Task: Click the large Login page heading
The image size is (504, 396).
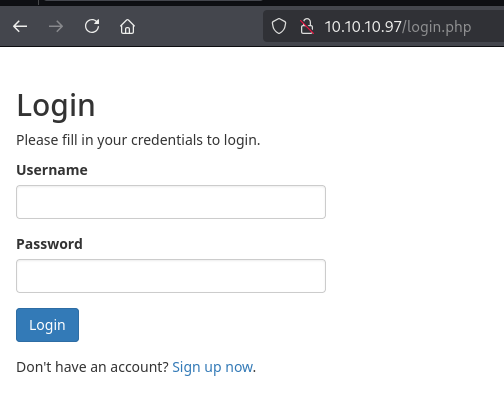Action: coord(56,106)
